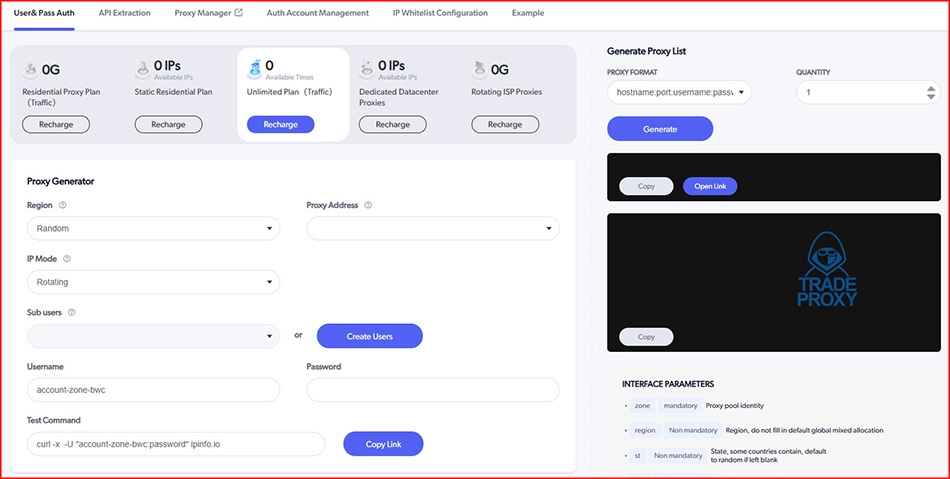Open the Proxy Address dropdown
950x479 pixels.
click(433, 228)
